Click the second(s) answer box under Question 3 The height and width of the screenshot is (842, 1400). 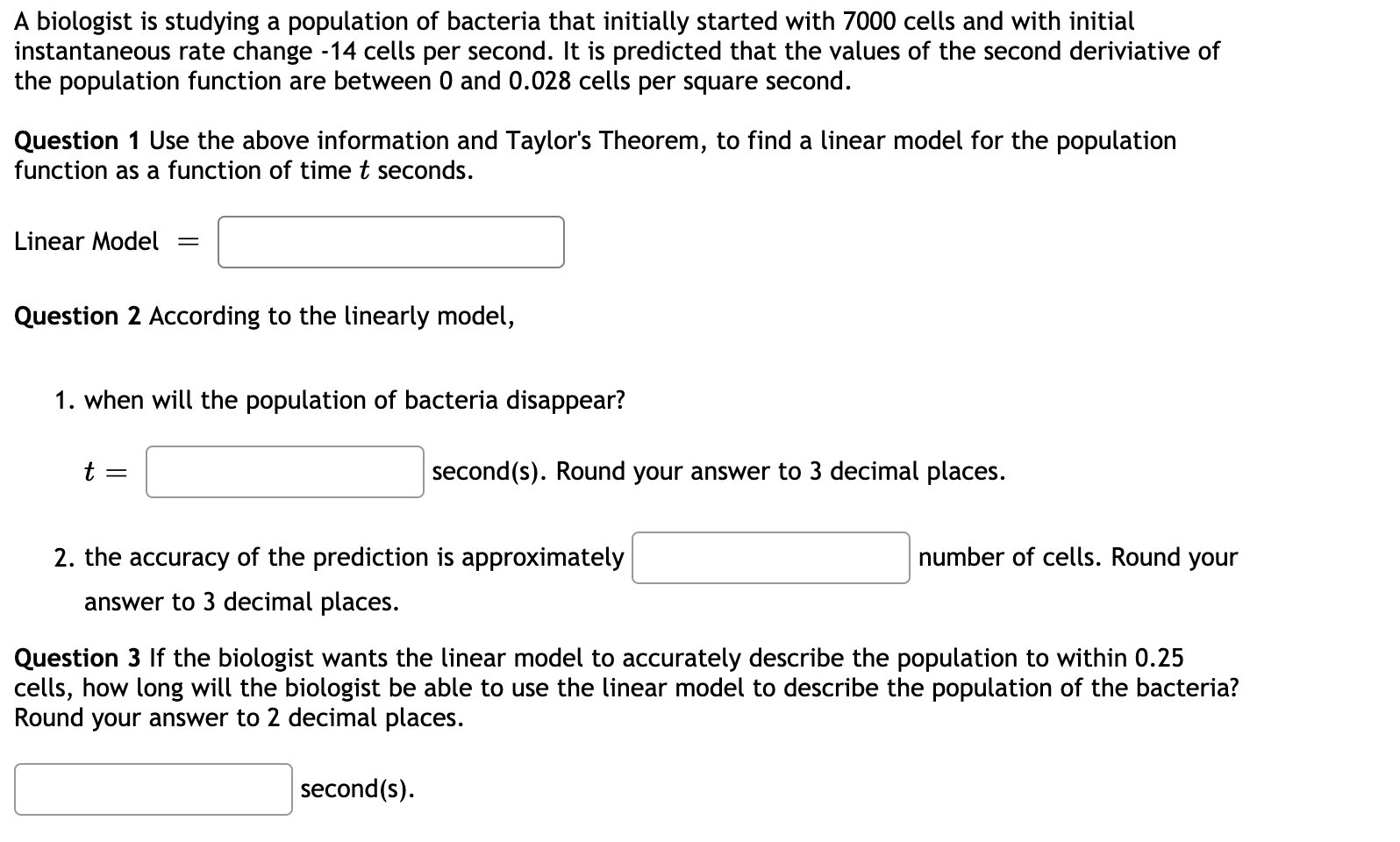pos(153,788)
